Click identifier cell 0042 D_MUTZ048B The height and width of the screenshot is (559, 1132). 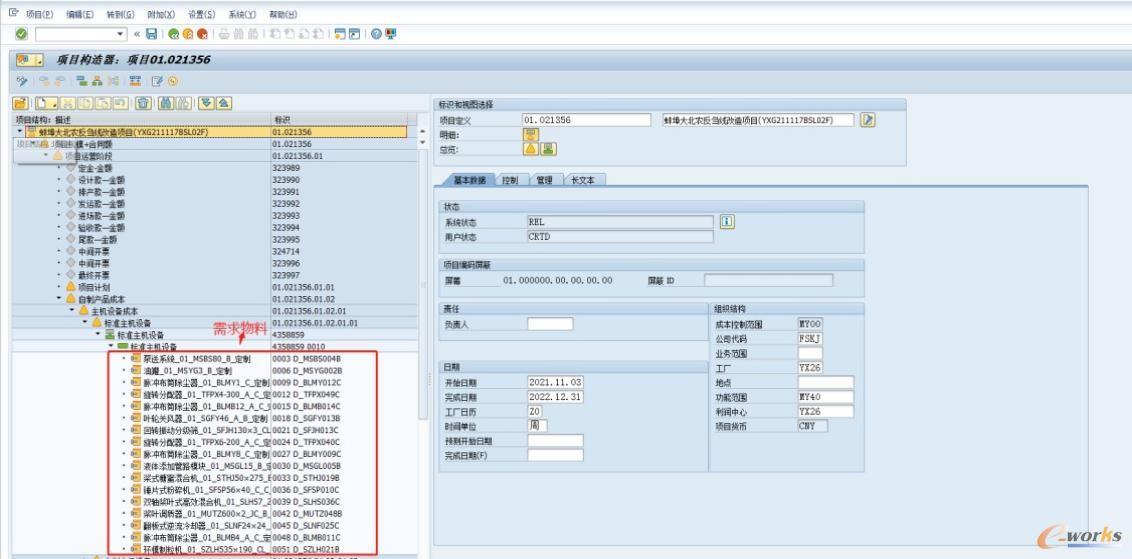pyautogui.click(x=307, y=514)
